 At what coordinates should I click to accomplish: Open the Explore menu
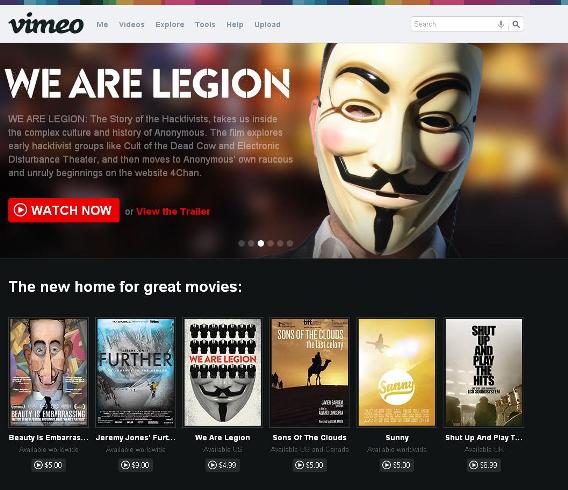170,24
